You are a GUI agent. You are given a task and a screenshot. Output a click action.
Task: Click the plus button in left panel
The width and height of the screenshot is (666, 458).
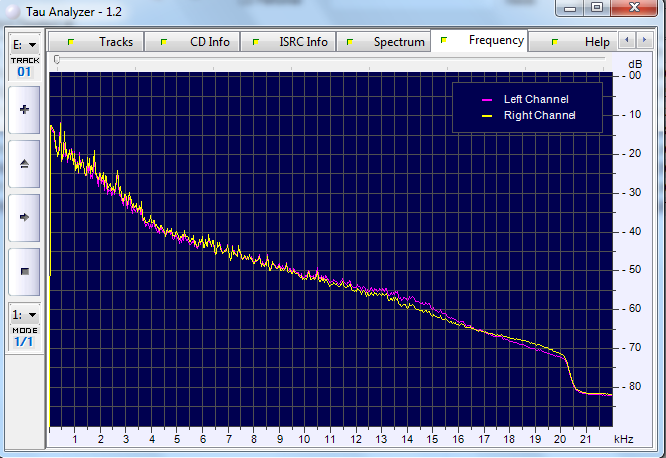[x=24, y=110]
